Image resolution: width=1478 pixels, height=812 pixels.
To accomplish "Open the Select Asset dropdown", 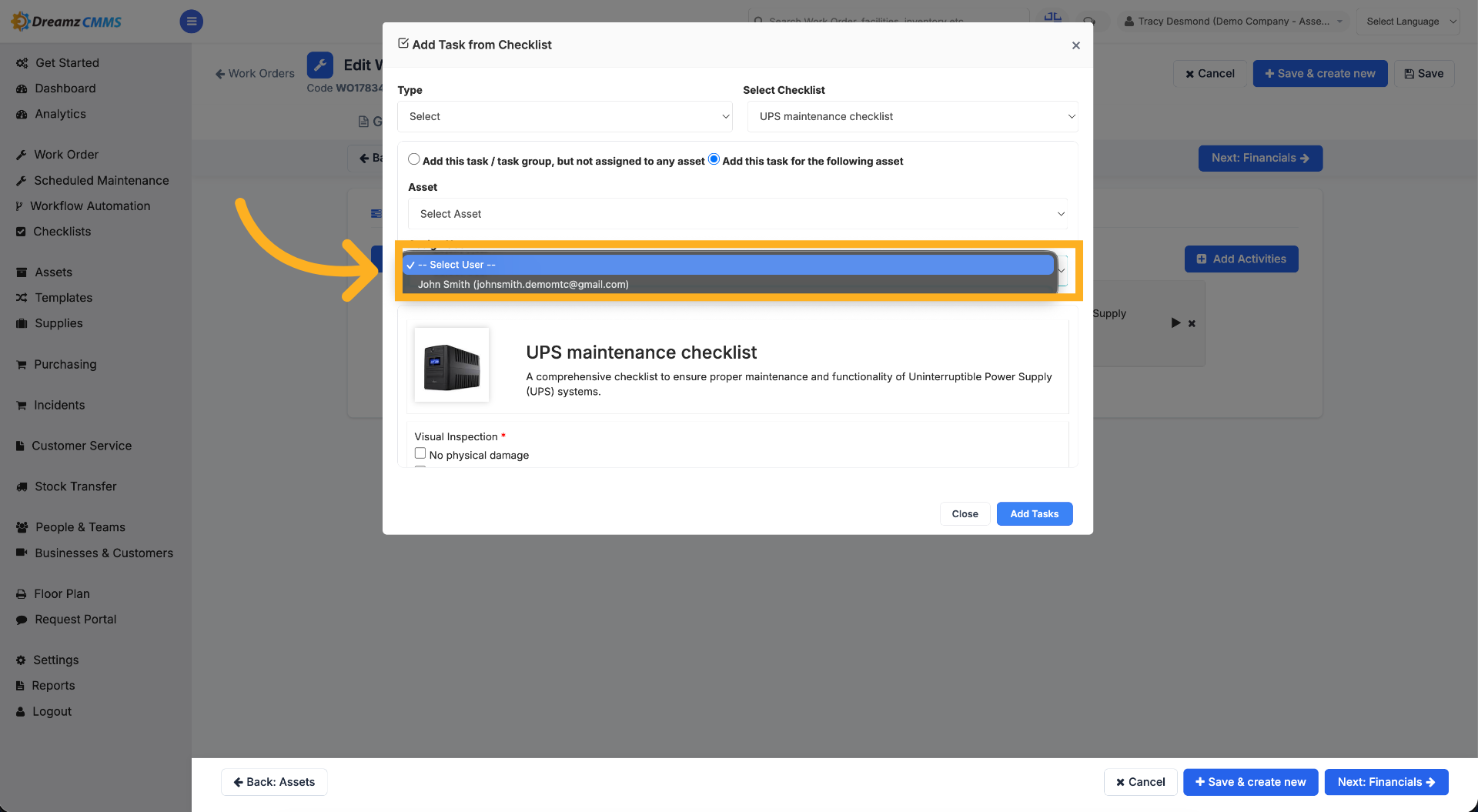I will pyautogui.click(x=737, y=214).
